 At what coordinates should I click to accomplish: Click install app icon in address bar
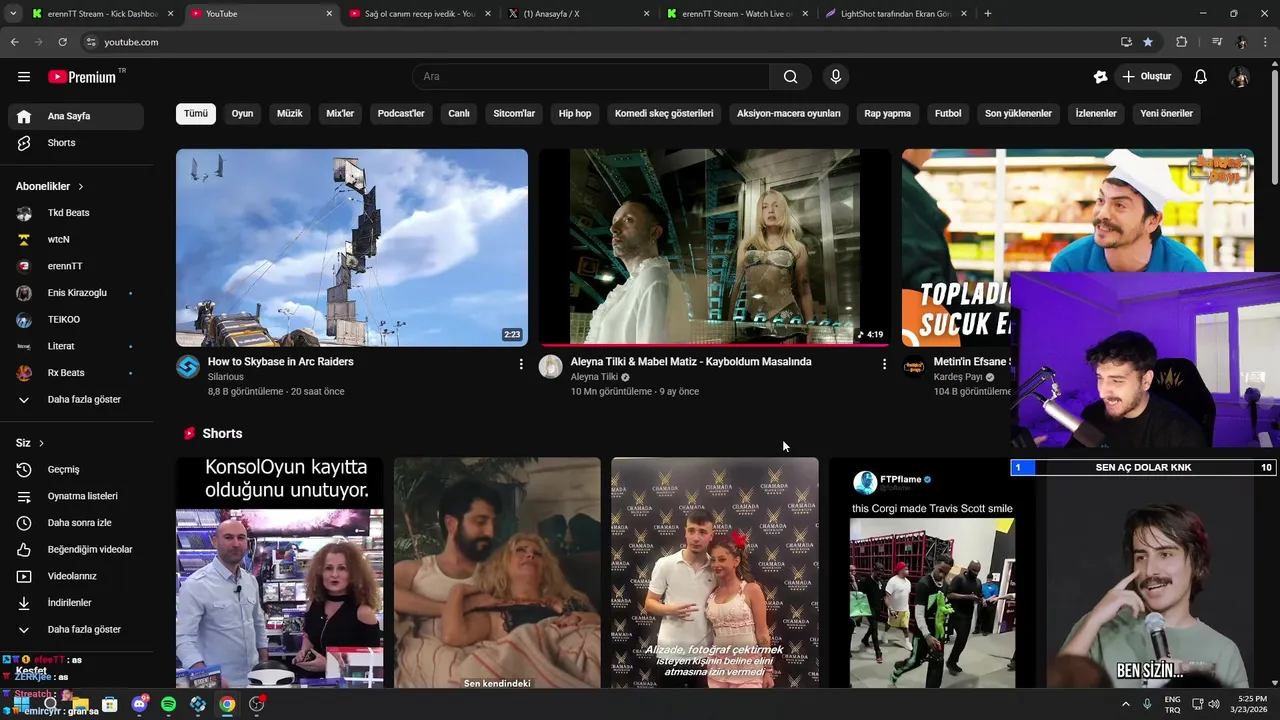(x=1126, y=42)
